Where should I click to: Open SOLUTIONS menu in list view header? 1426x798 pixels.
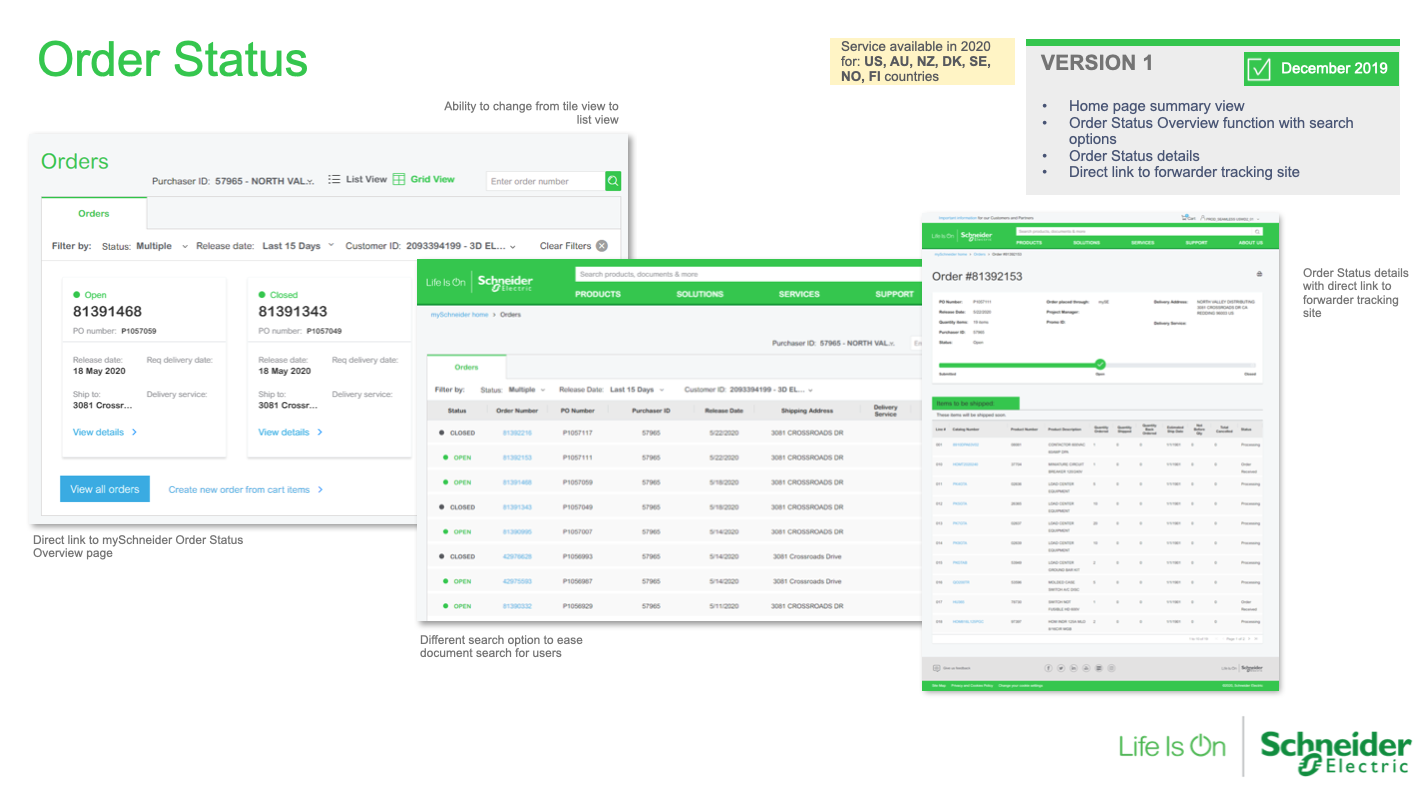pos(700,294)
